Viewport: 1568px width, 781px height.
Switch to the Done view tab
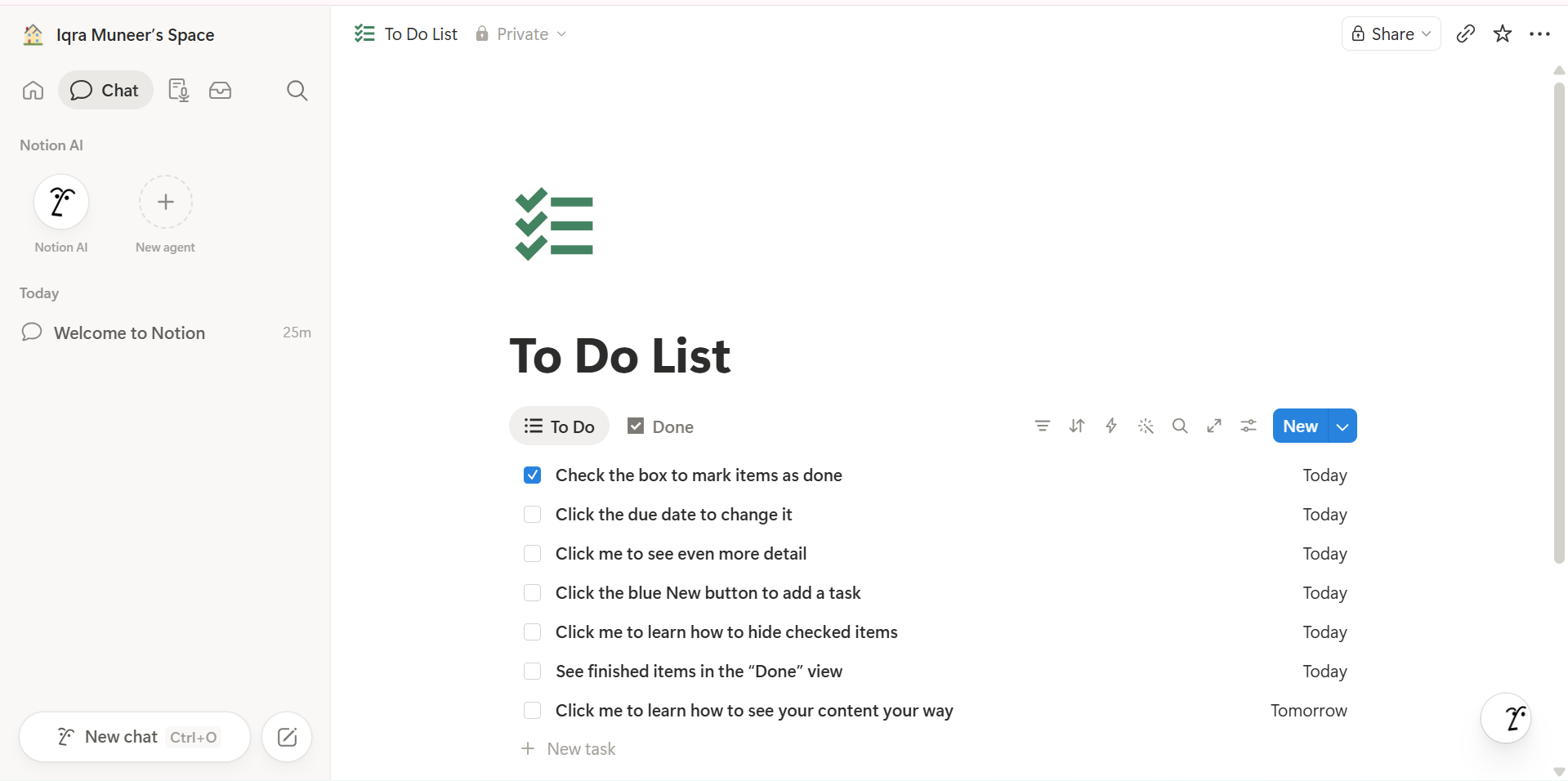660,426
